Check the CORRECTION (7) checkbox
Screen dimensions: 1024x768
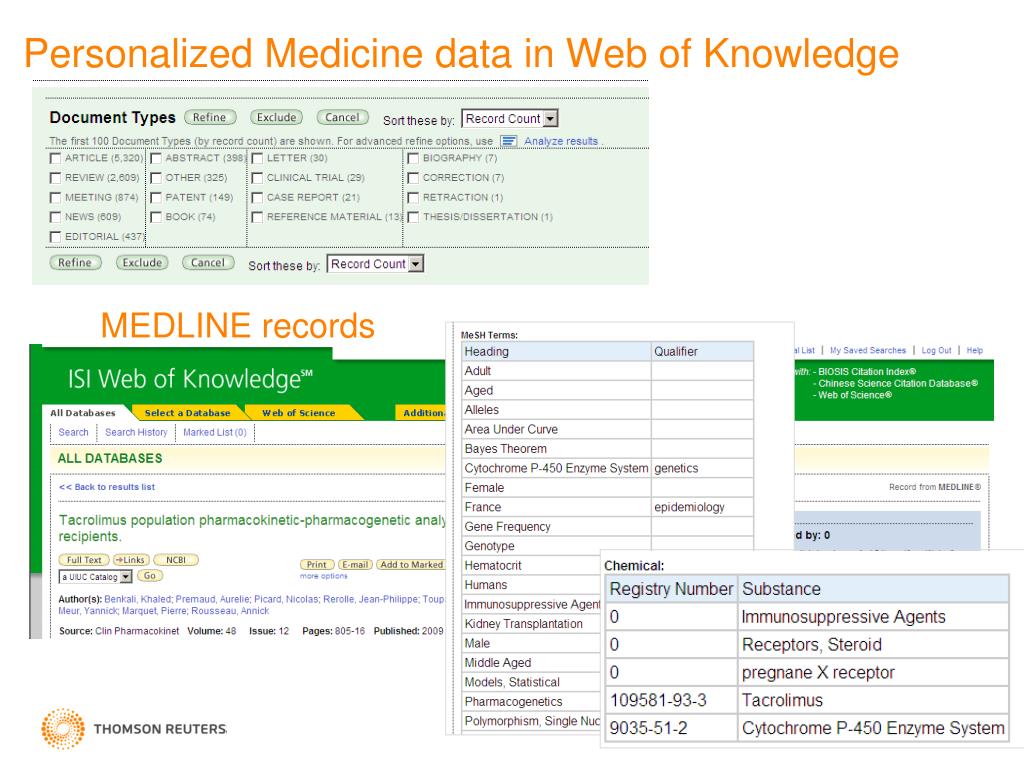point(413,178)
